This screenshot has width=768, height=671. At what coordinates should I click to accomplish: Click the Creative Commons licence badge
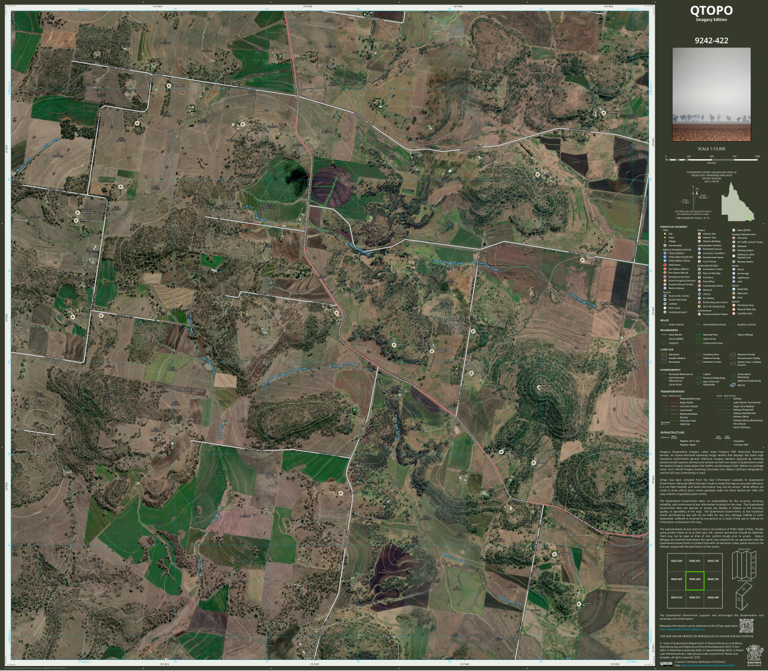click(666, 664)
